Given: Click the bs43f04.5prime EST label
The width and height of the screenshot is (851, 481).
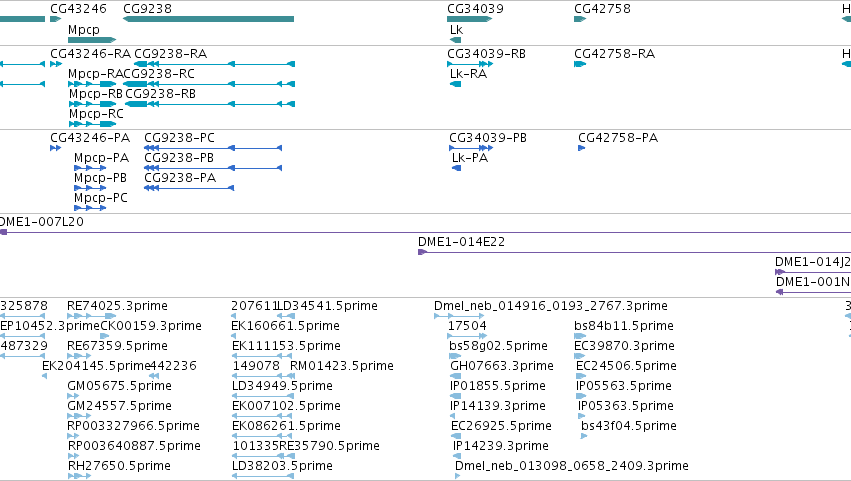Looking at the screenshot, I should 628,426.
